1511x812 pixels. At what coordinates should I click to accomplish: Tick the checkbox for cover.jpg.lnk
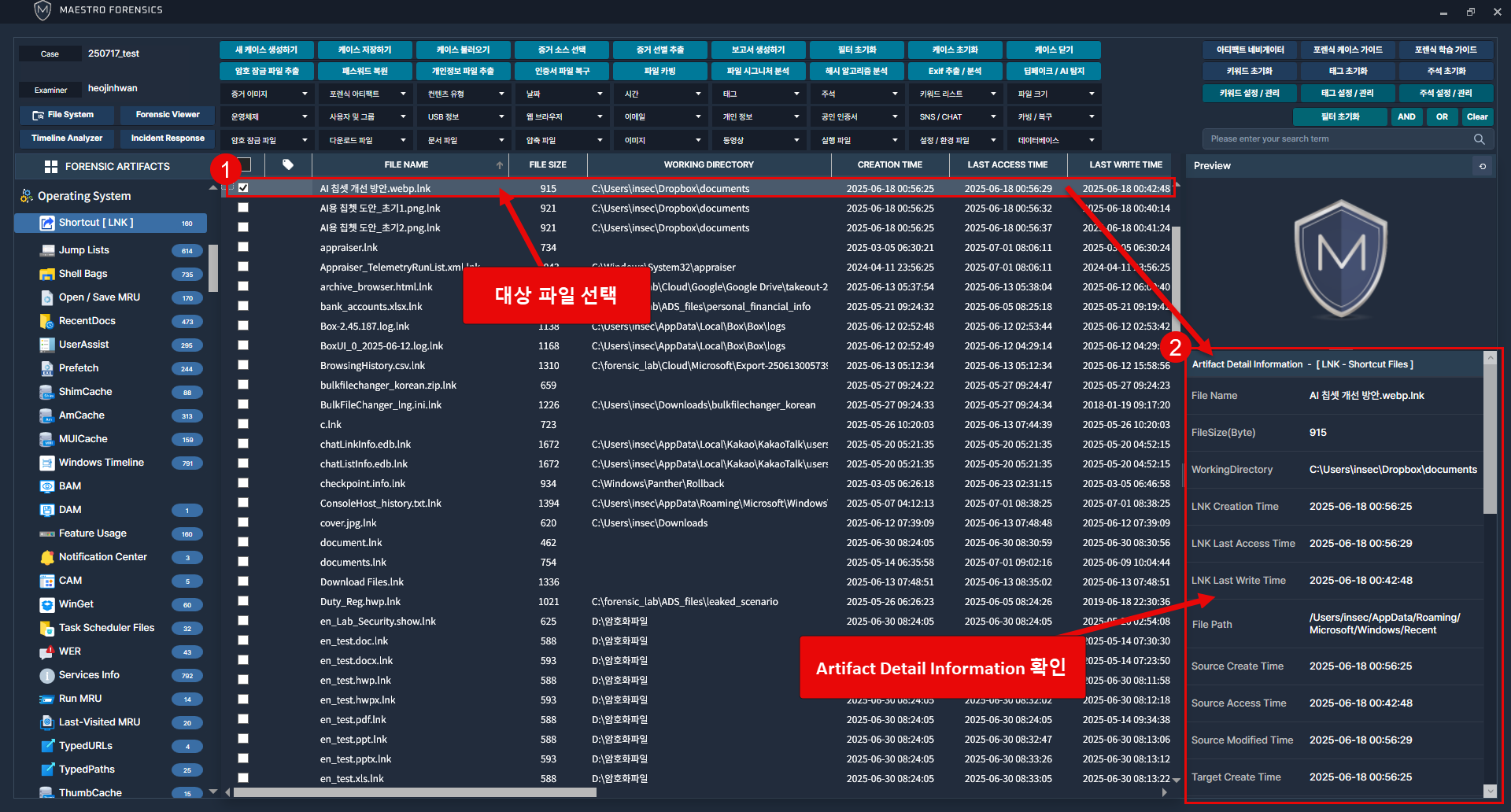coord(243,522)
